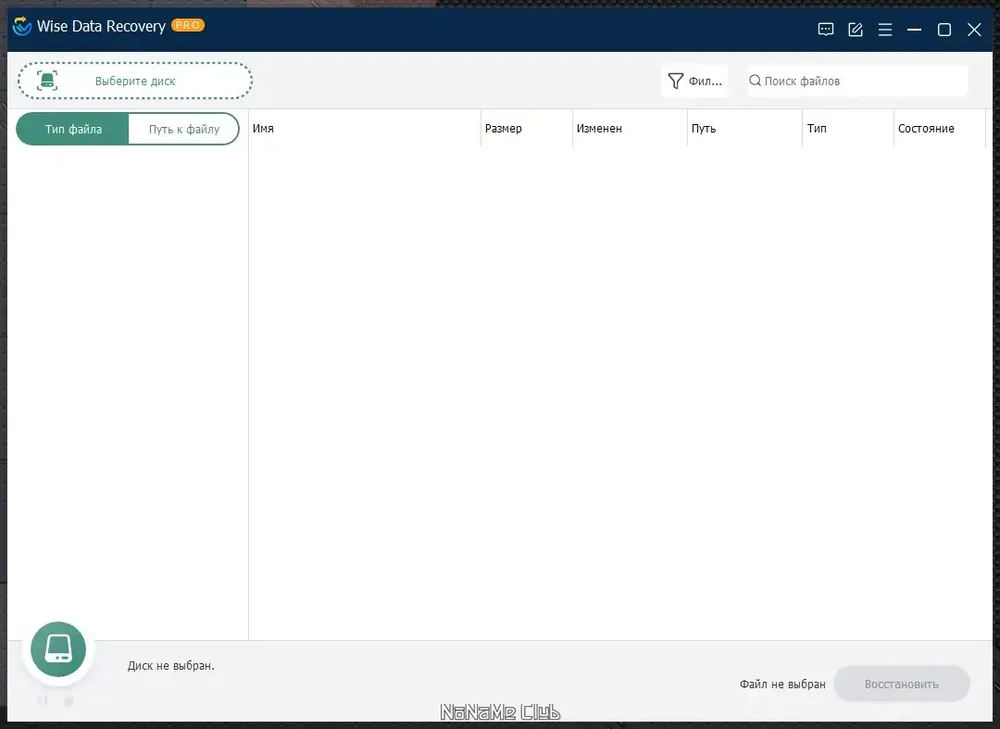Viewport: 1000px width, 729px height.
Task: Click the PRO badge next to title
Action: (188, 25)
